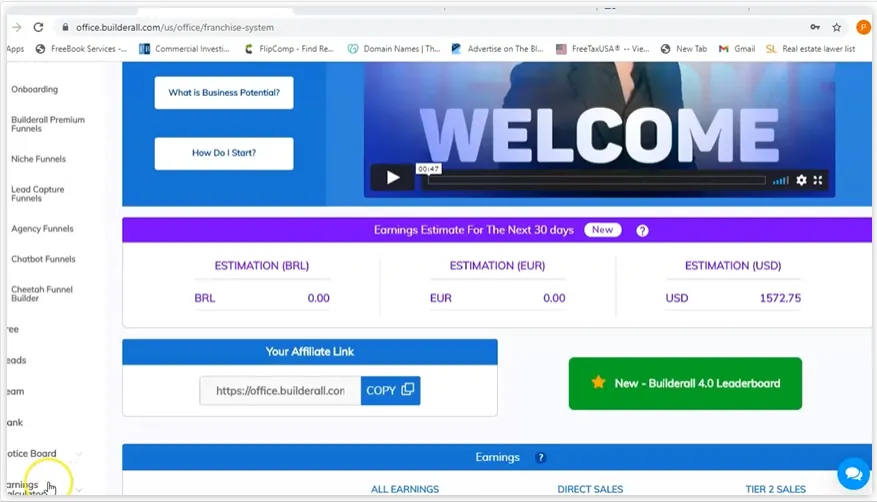Open Commercial Investi... bookmark
877x502 pixels.
[185, 49]
